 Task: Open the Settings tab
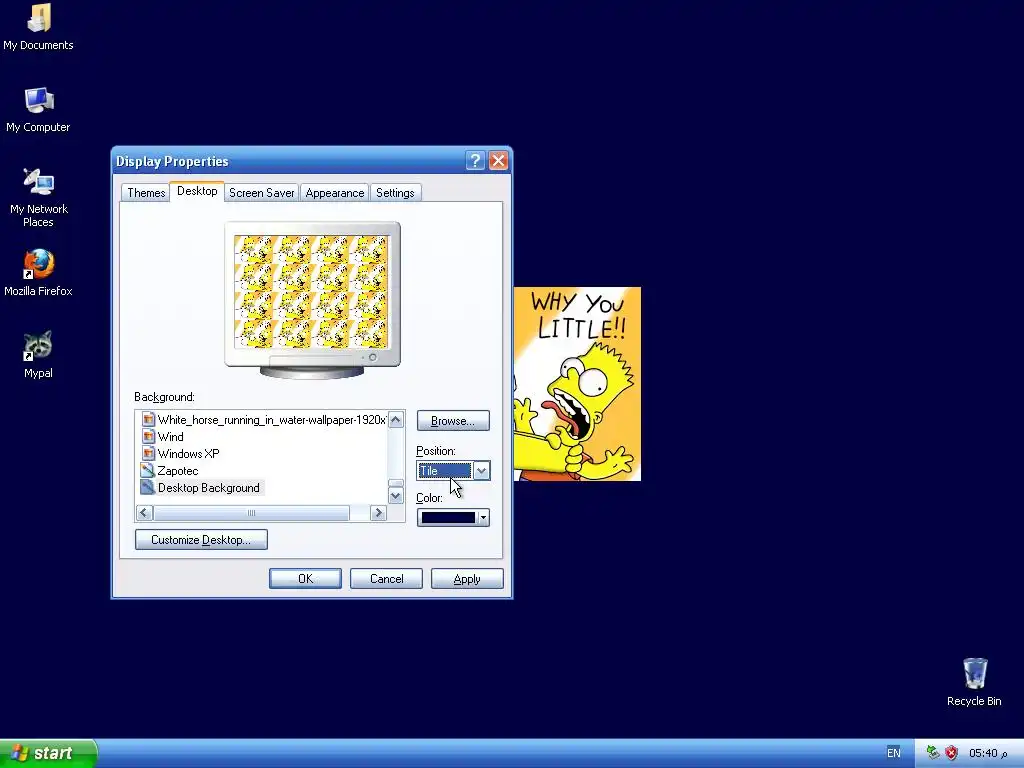[x=395, y=193]
